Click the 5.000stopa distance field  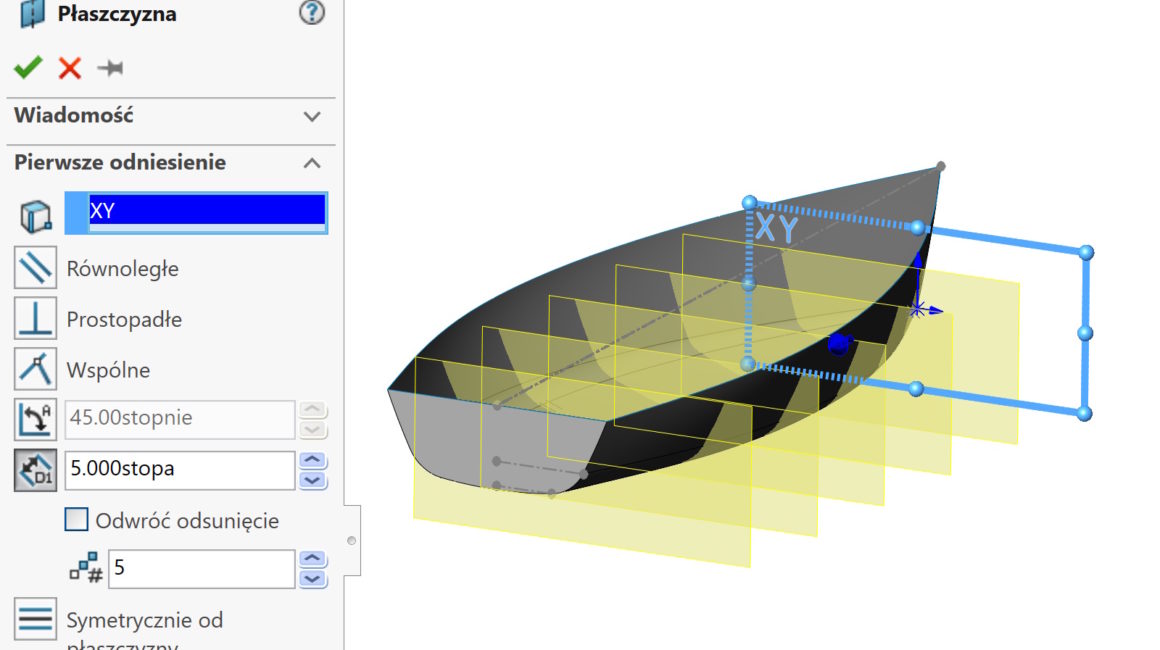(180, 470)
